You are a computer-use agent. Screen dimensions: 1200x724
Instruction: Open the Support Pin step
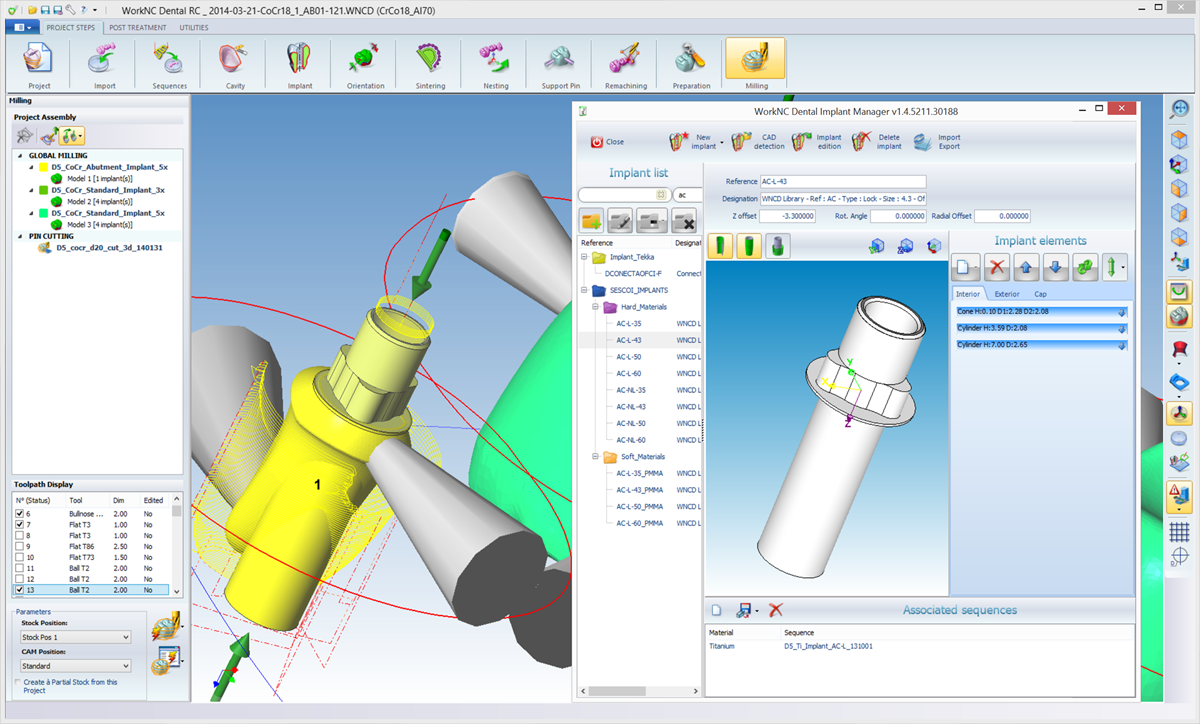[x=561, y=66]
